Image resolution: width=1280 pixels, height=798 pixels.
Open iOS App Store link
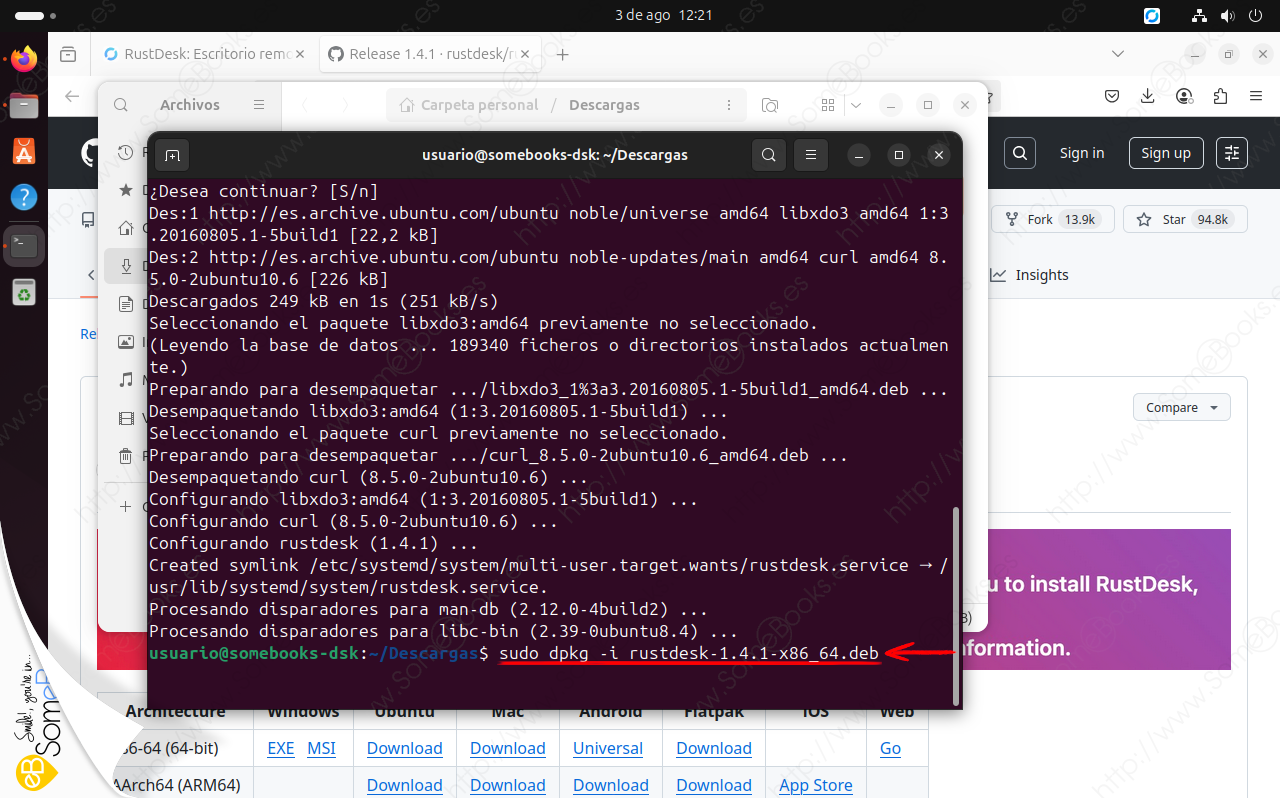[816, 785]
